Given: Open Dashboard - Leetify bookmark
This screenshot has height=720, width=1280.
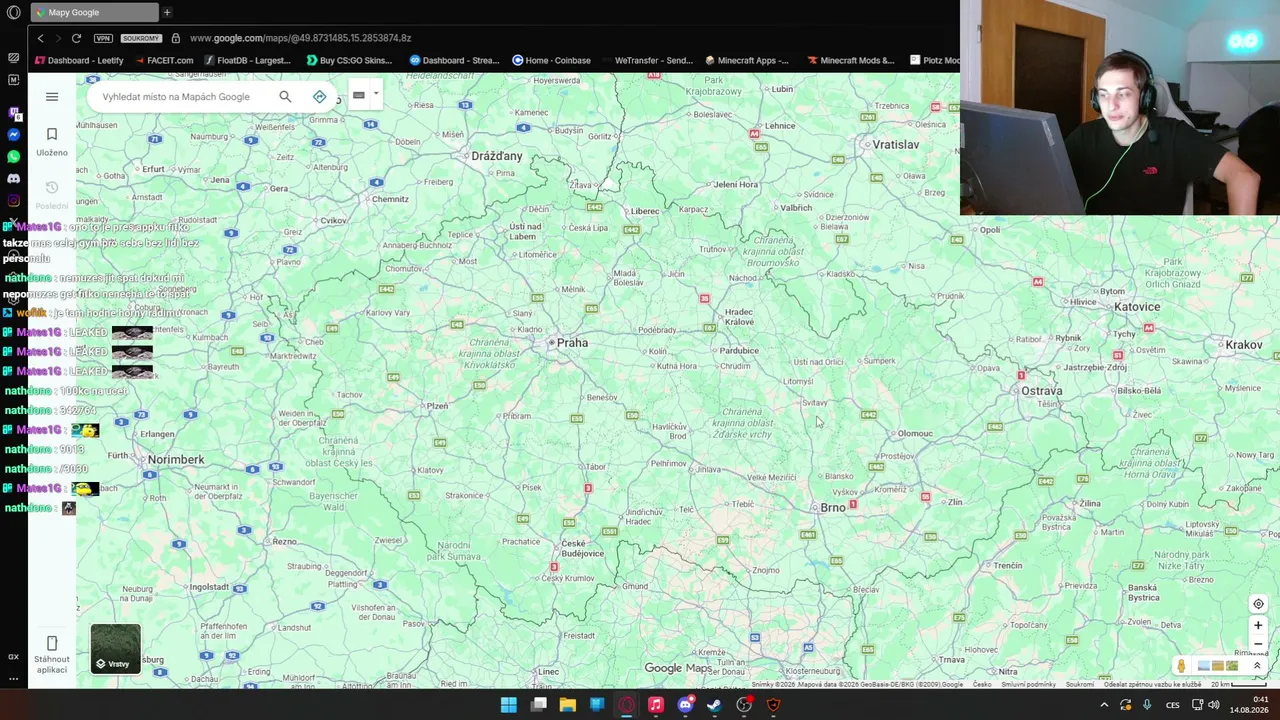Looking at the screenshot, I should click(x=79, y=60).
